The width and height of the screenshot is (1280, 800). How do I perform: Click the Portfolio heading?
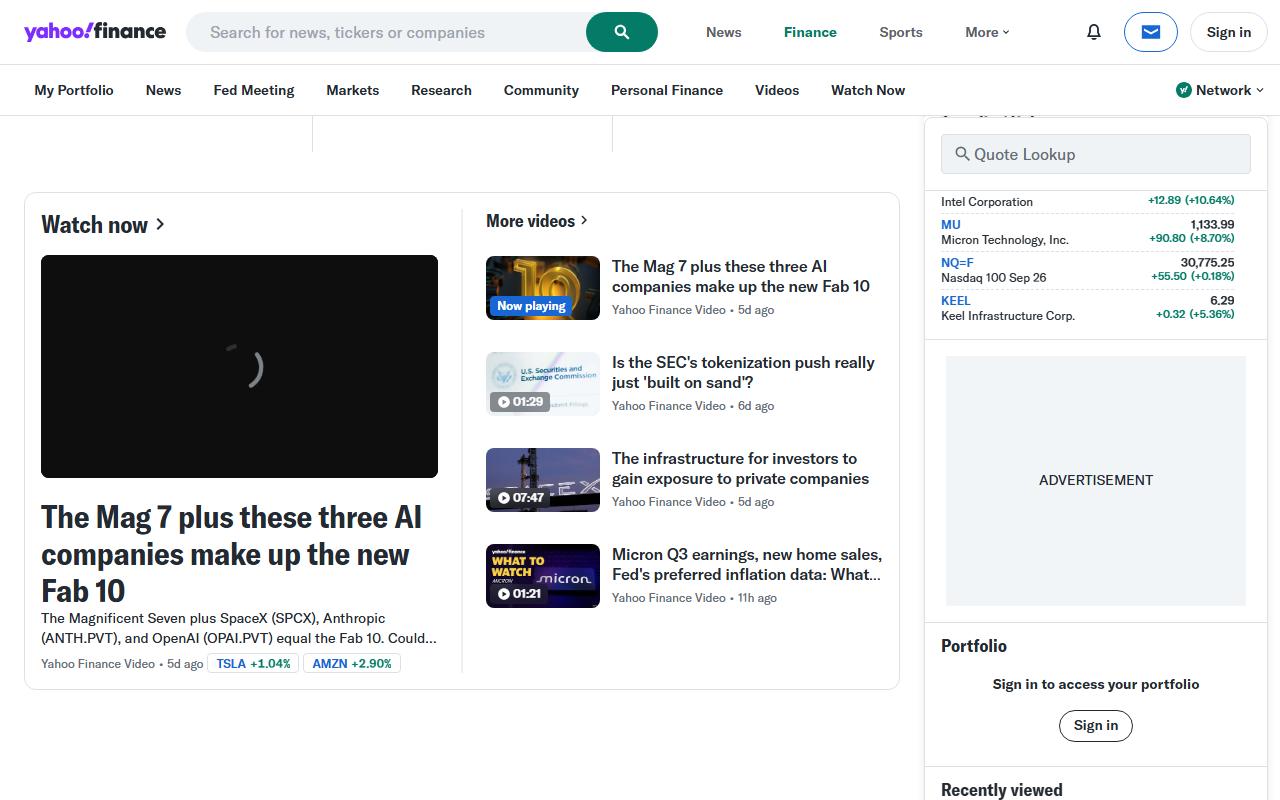click(974, 646)
